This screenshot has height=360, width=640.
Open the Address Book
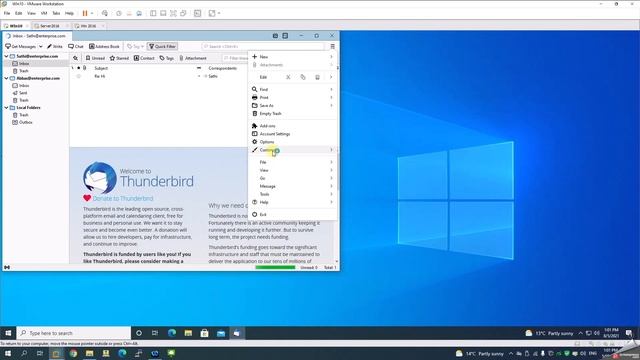coord(104,47)
